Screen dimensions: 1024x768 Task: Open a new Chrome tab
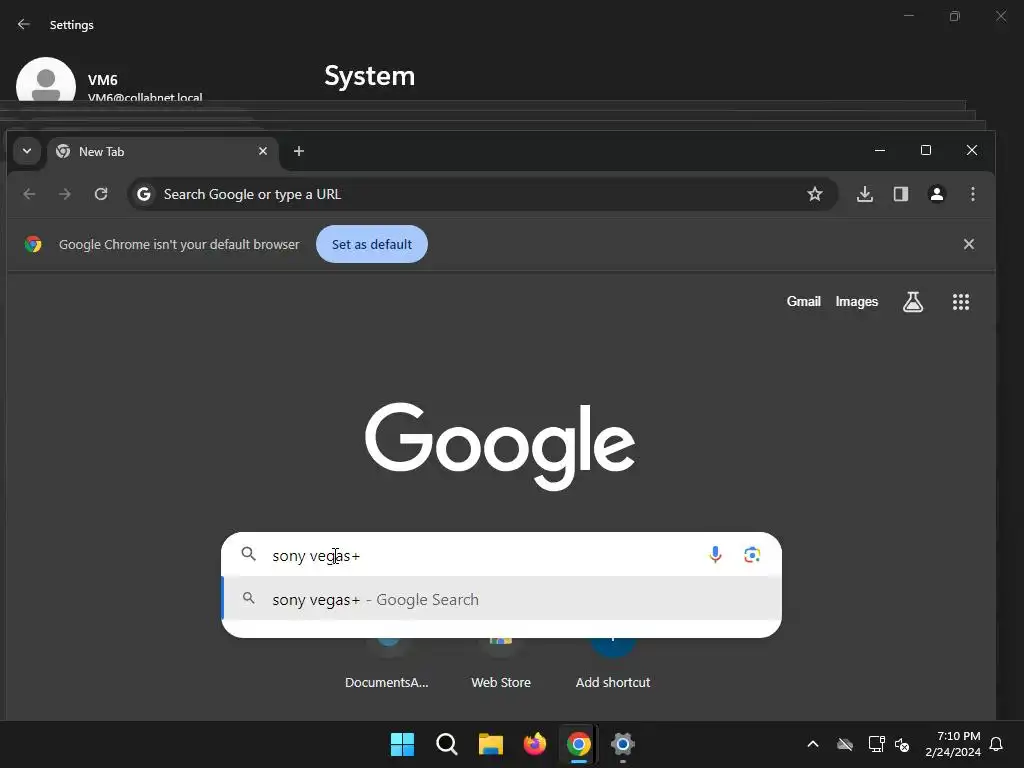click(x=298, y=152)
